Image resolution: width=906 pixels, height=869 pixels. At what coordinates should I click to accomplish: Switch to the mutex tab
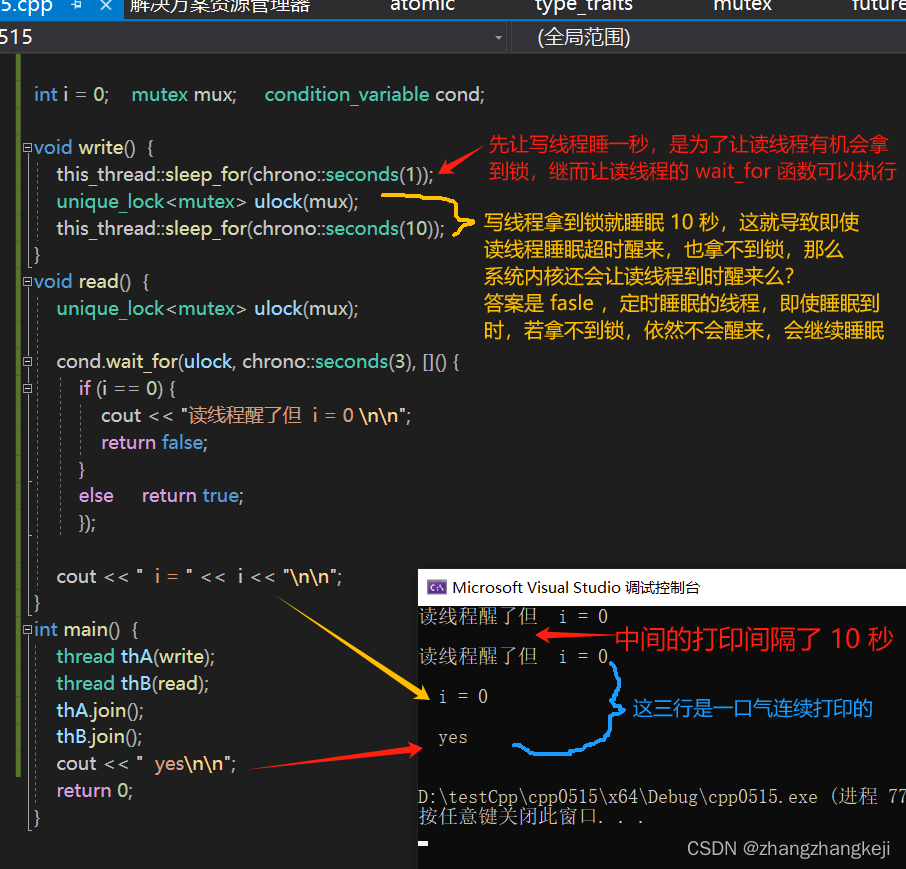[x=742, y=5]
